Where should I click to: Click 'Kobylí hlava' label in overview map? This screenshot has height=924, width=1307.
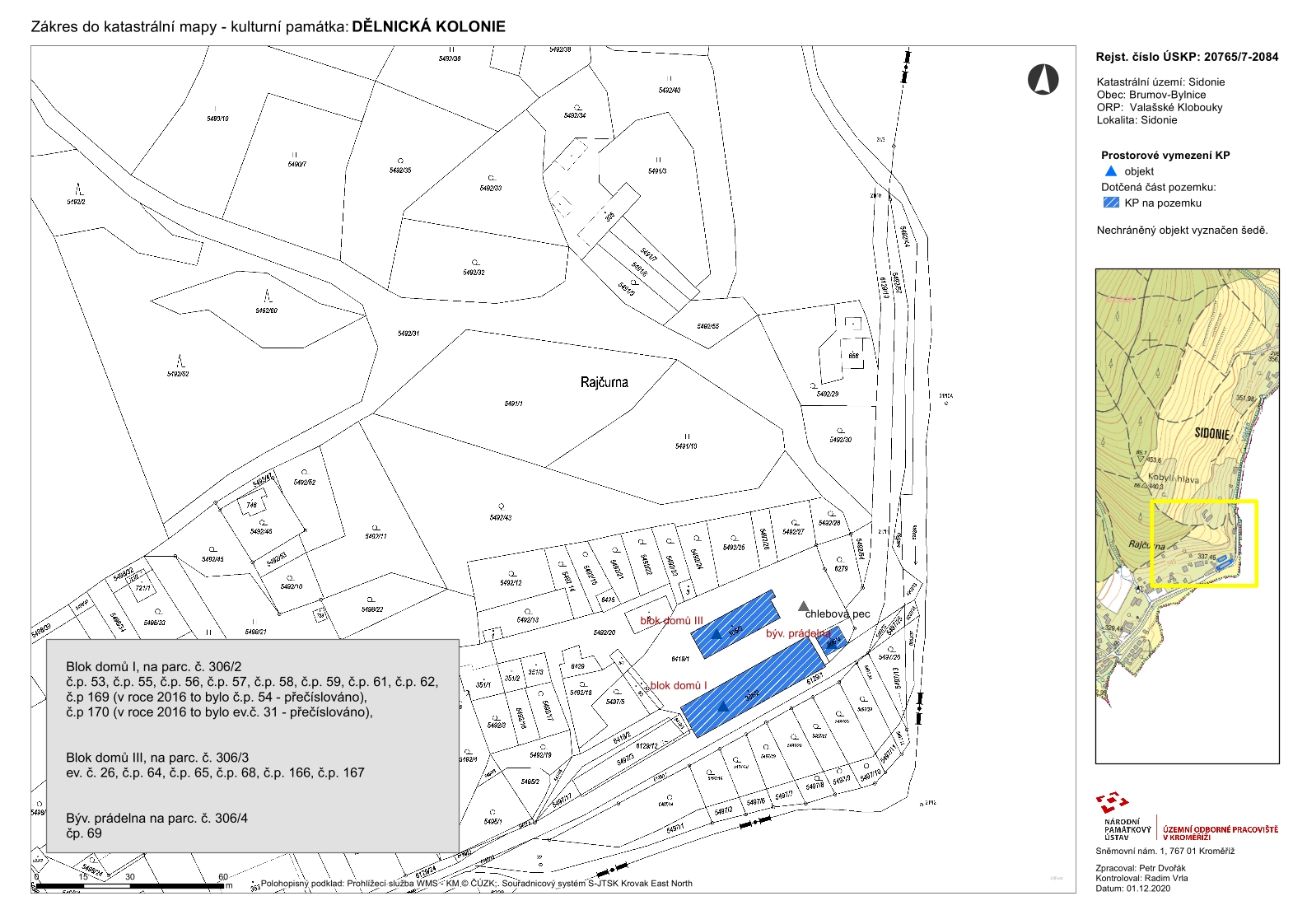click(1174, 478)
